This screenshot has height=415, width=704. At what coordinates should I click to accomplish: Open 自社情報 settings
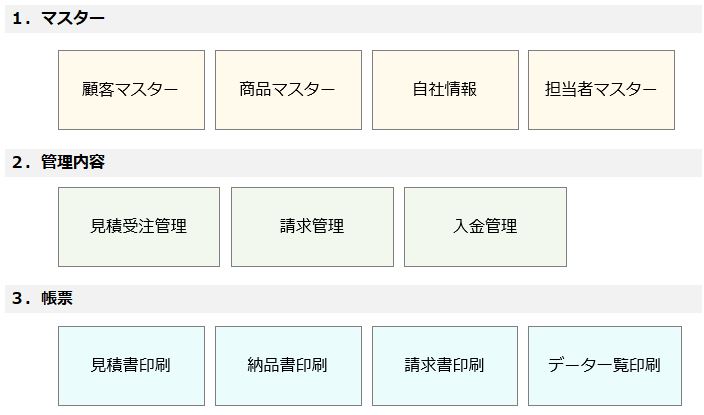tap(445, 90)
